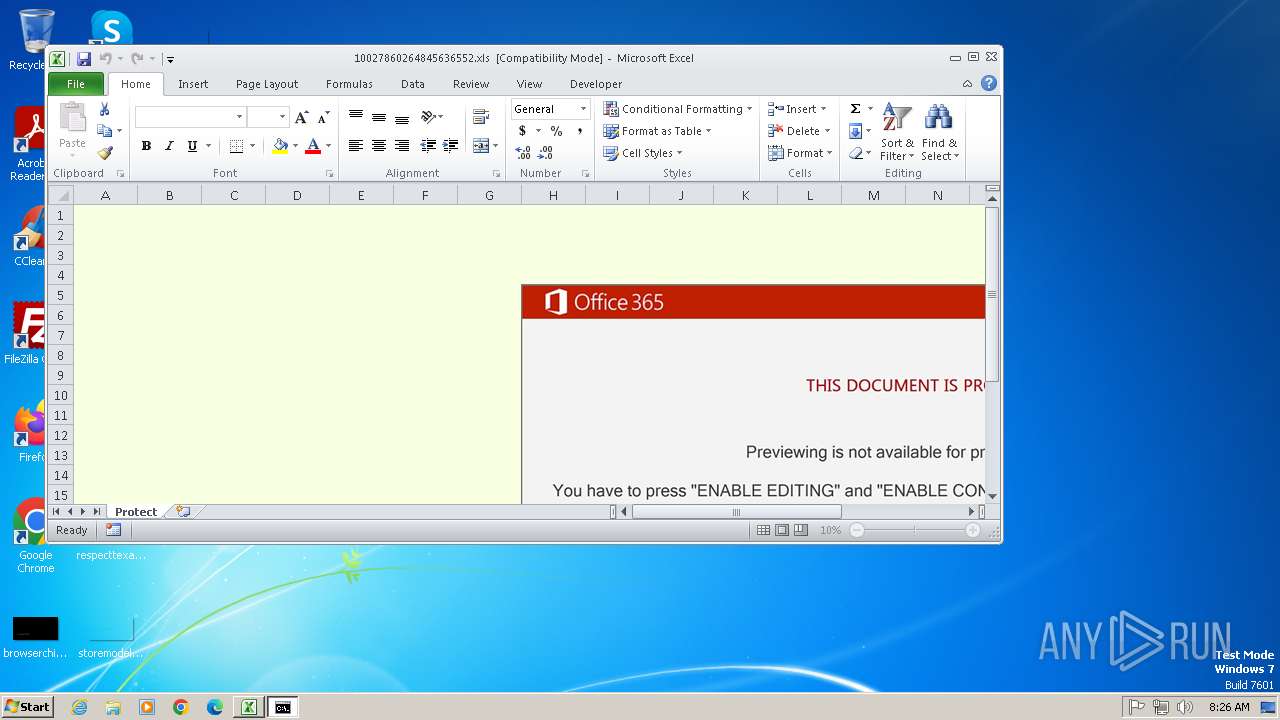Open Excel Help question mark icon
The image size is (1280, 720).
989,84
